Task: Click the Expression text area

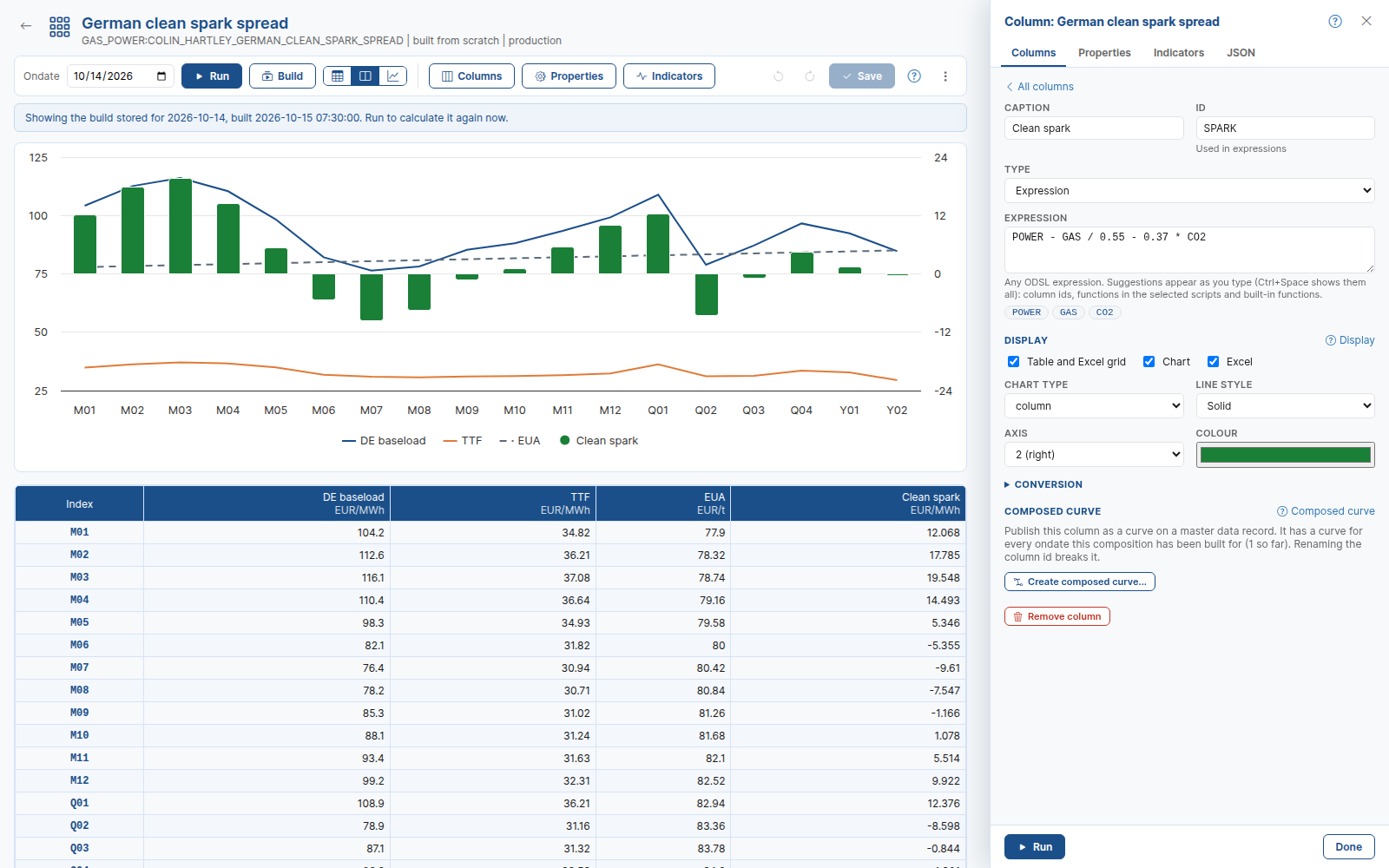Action: tap(1189, 250)
